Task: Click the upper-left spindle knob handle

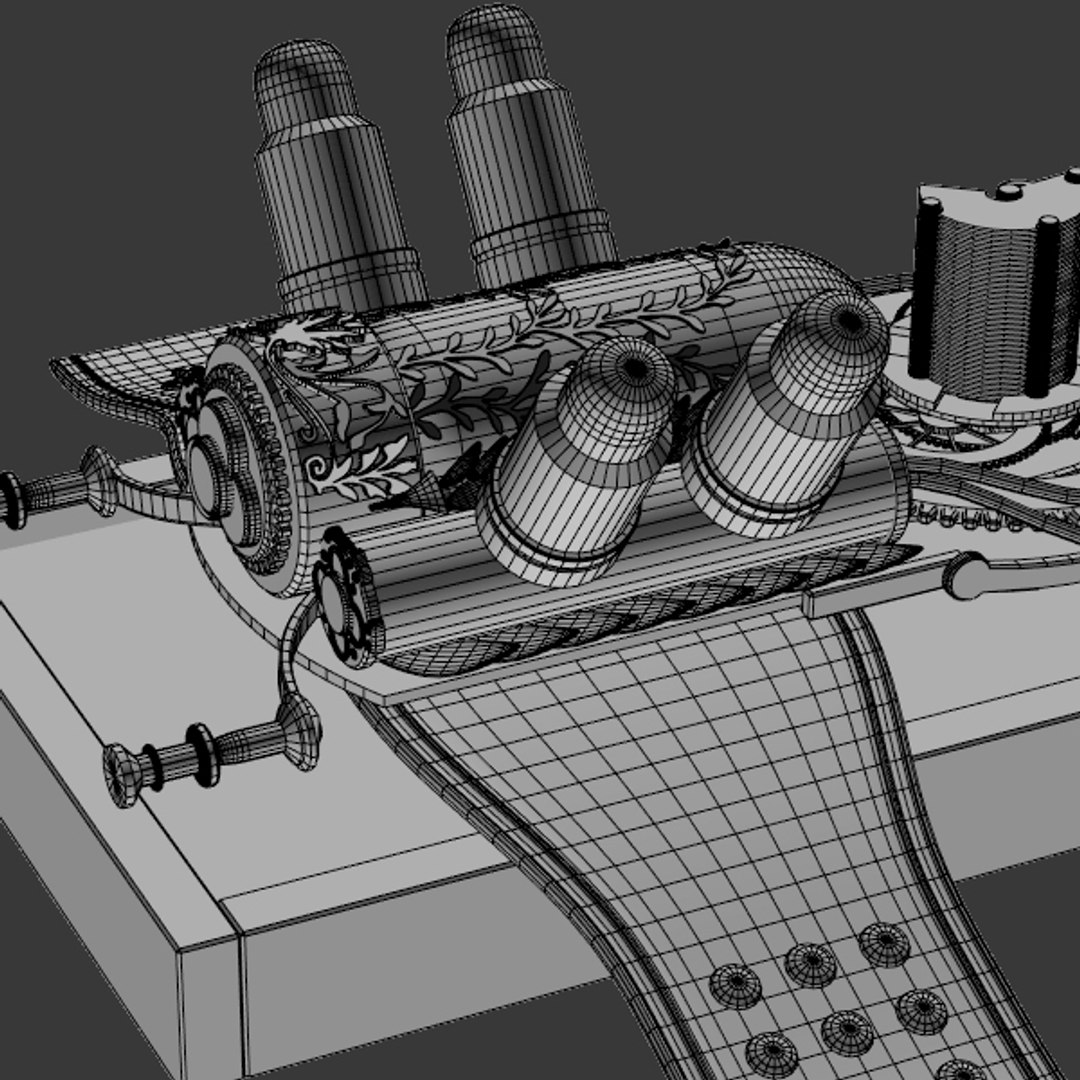Action: [x=55, y=488]
